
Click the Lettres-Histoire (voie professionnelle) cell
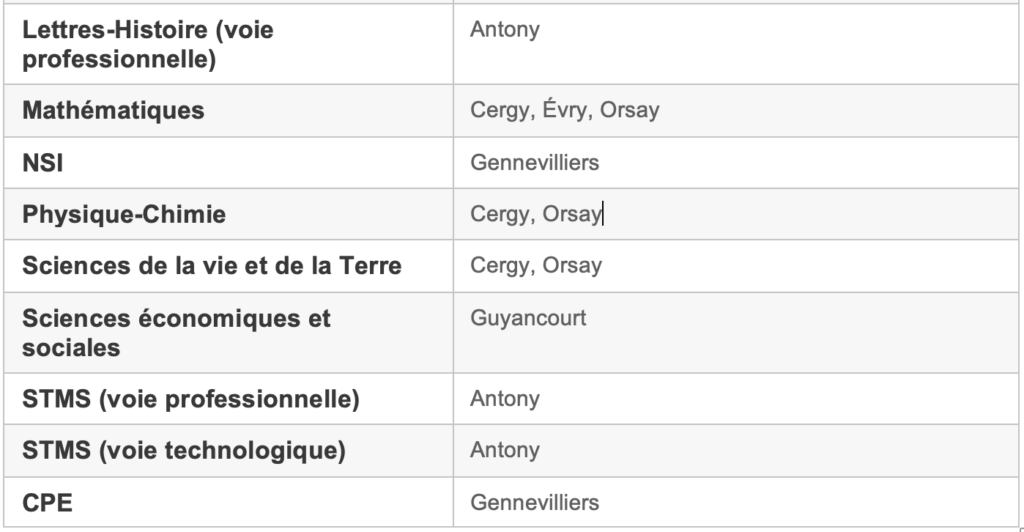[148, 44]
